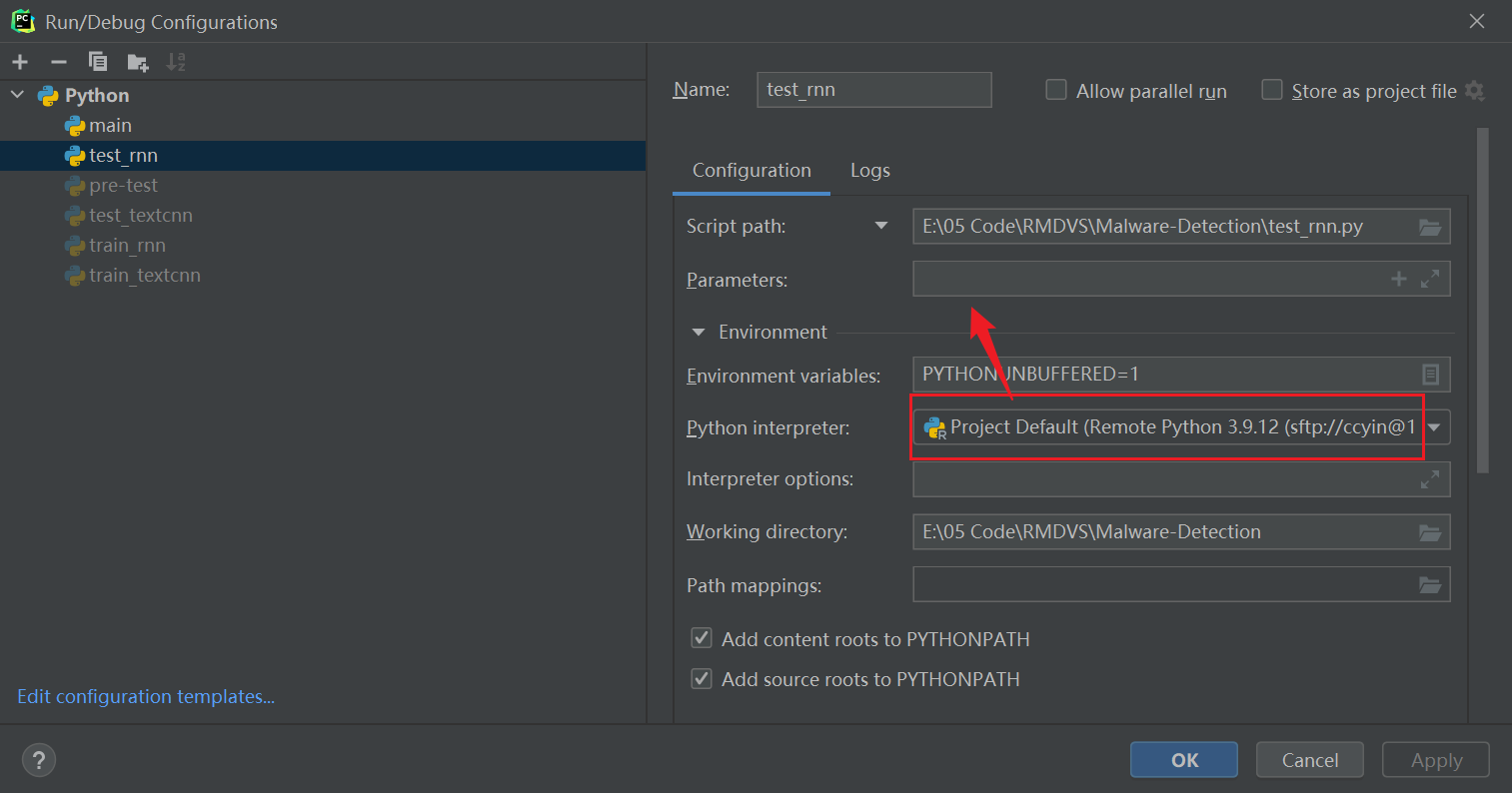1512x793 pixels.
Task: Click PyCharm logo icon in title bar
Action: click(23, 21)
